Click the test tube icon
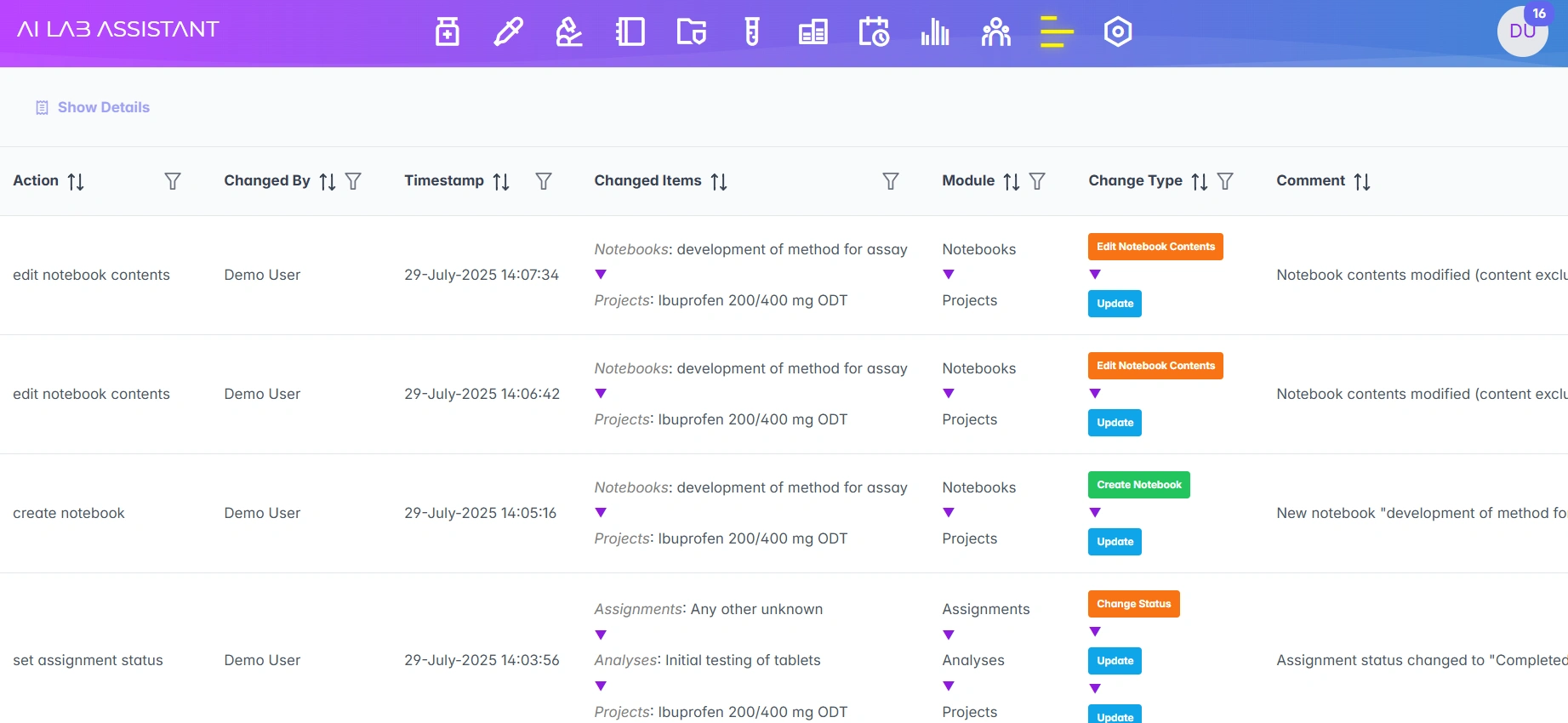Viewport: 1568px width, 723px height. click(x=752, y=32)
